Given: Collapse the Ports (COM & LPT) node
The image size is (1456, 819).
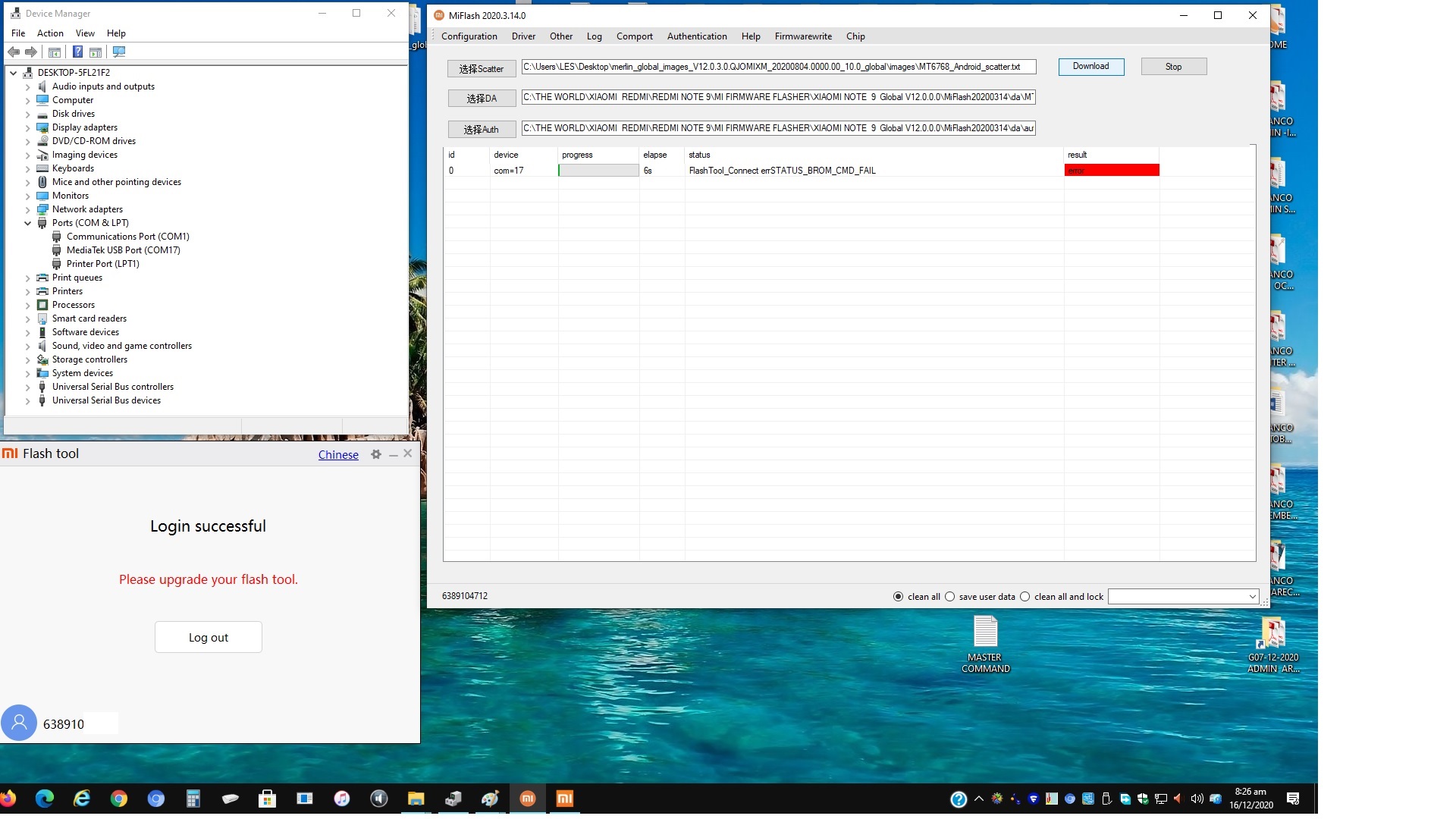Looking at the screenshot, I should [x=28, y=223].
